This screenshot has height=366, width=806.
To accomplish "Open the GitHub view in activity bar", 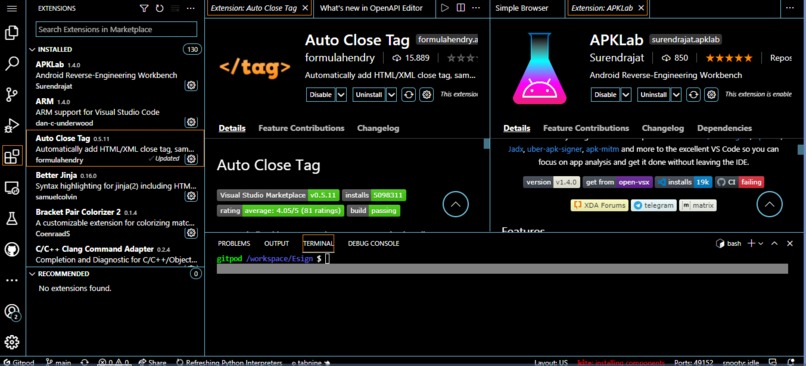I will [11, 250].
